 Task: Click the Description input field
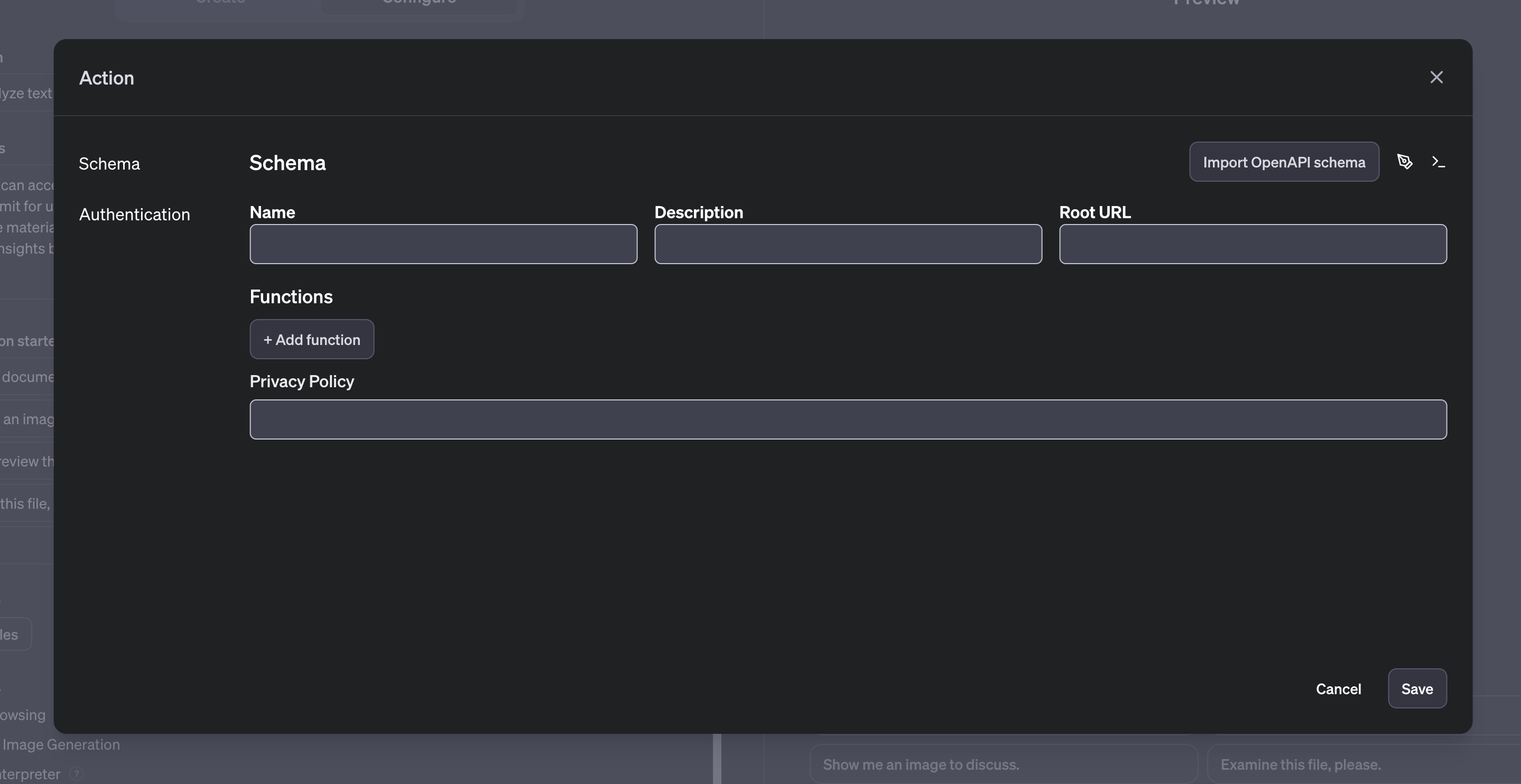(x=848, y=244)
